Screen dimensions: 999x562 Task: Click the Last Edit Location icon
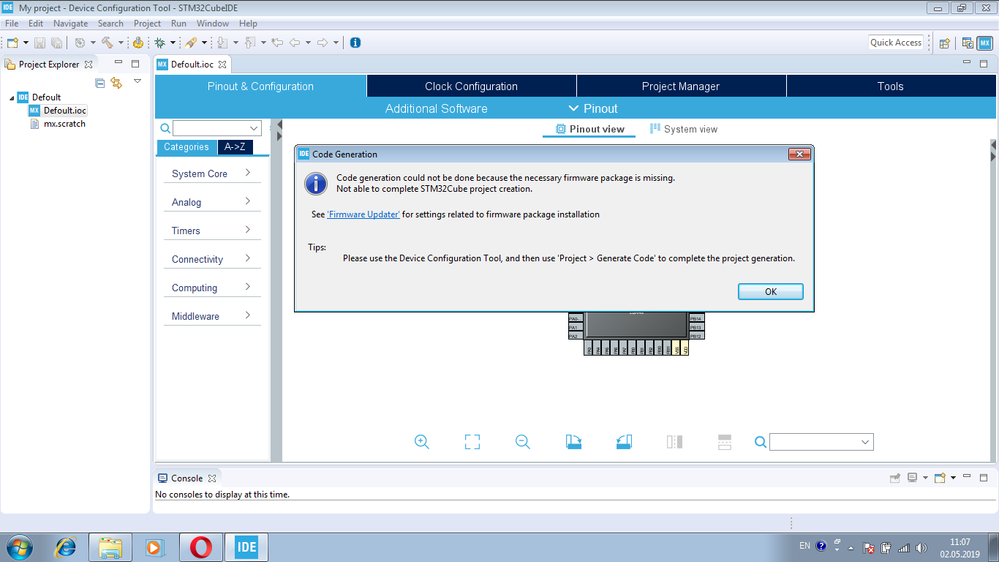pyautogui.click(x=277, y=43)
